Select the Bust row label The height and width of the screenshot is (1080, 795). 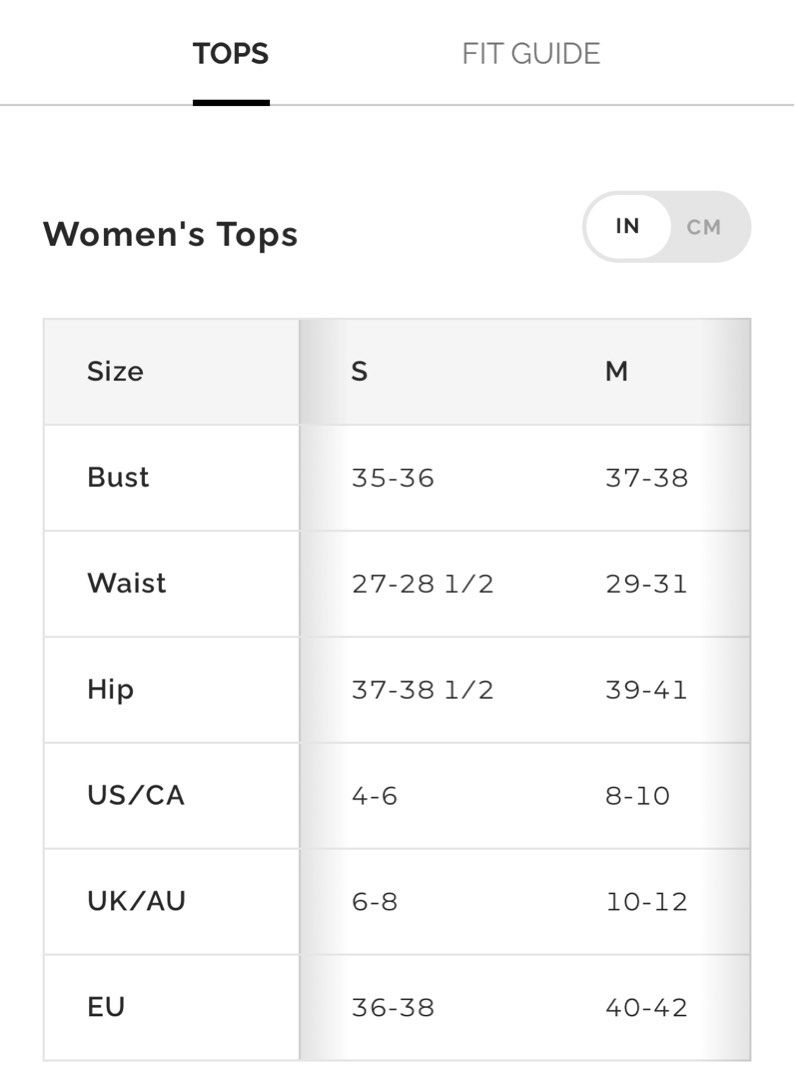point(118,477)
